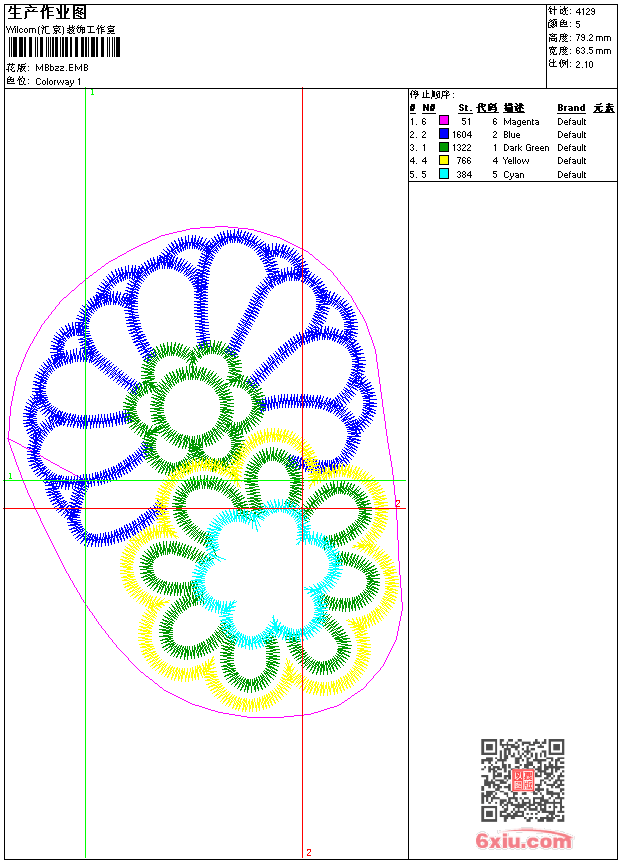Select the Blue color swatch
Screen dimensions: 620x860
(444, 134)
